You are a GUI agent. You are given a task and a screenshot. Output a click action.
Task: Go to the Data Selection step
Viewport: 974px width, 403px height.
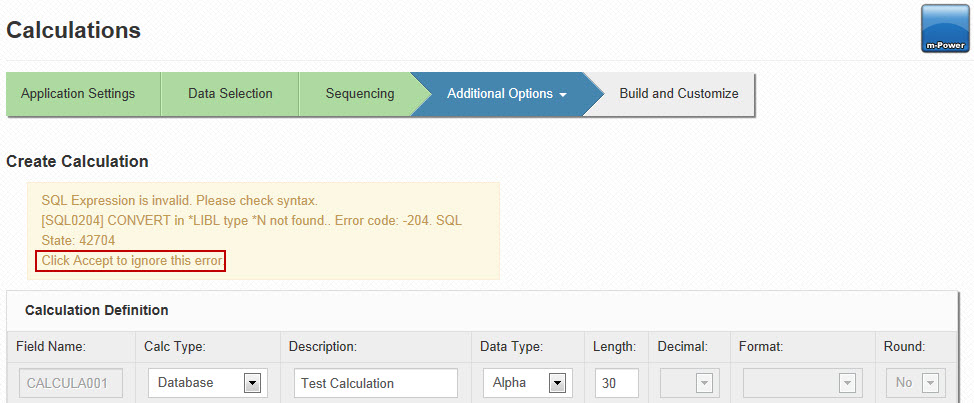click(230, 94)
